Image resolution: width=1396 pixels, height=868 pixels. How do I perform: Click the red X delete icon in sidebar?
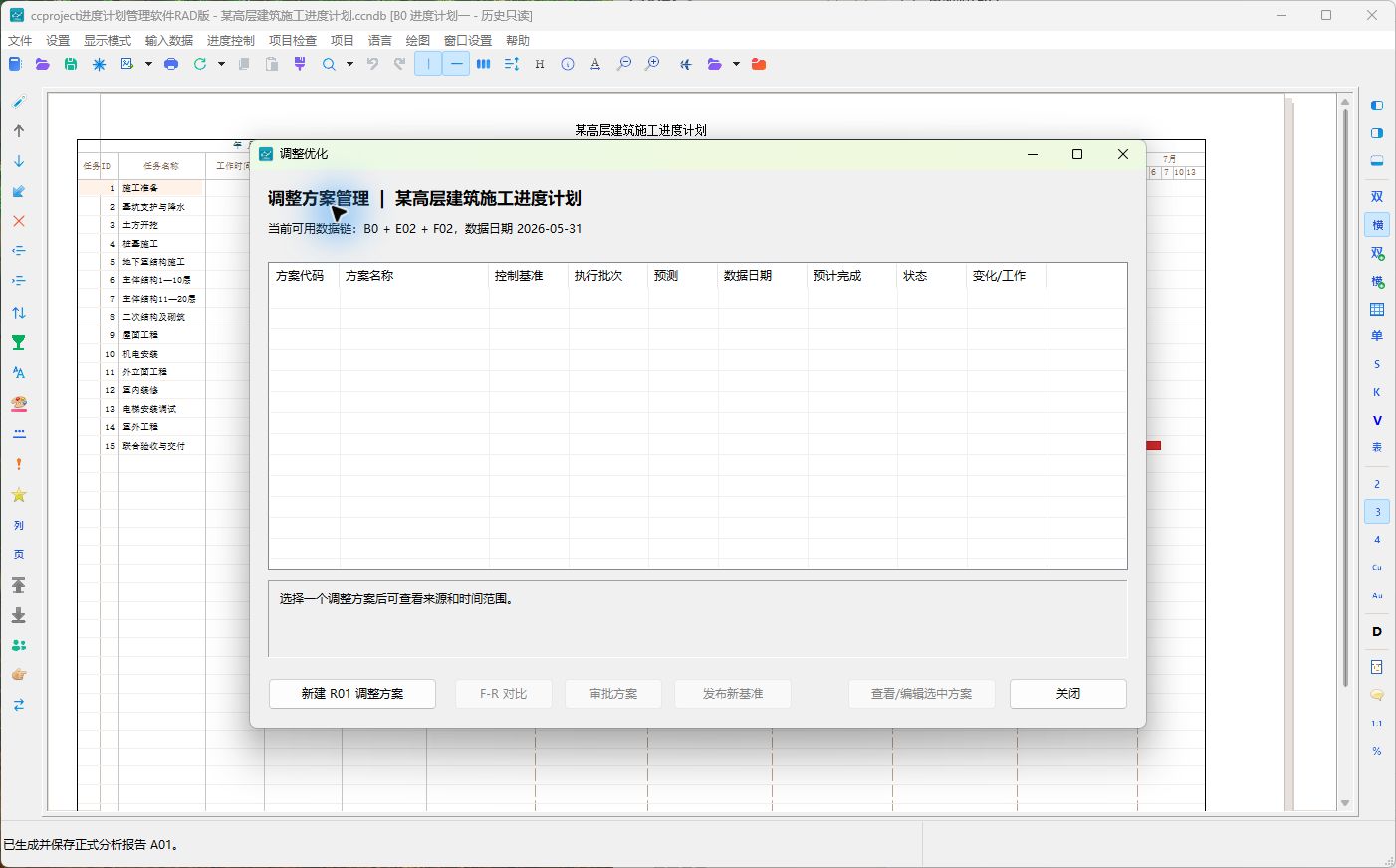coord(18,221)
